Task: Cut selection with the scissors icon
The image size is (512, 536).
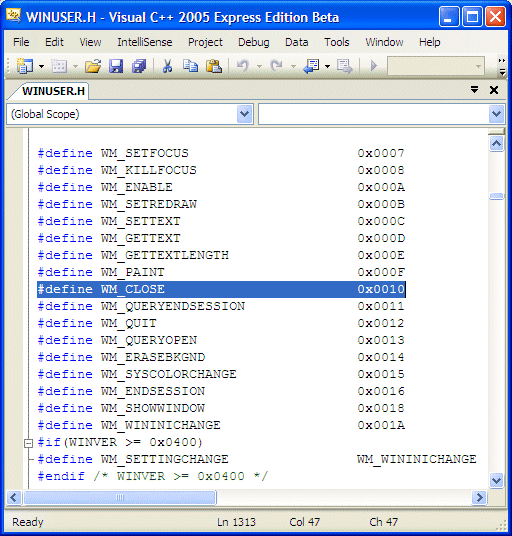Action: coord(167,66)
